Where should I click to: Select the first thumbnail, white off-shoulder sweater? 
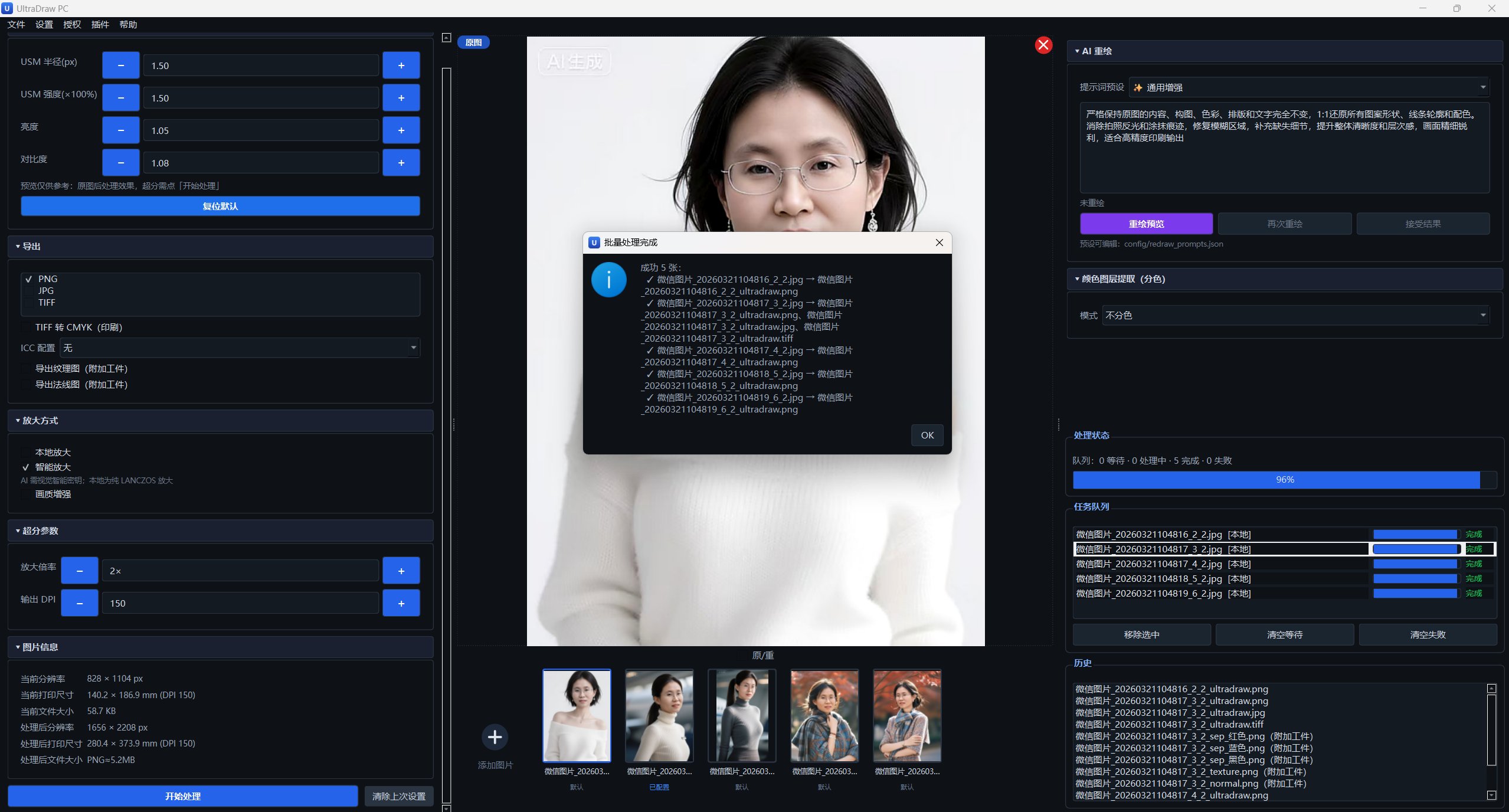pos(577,716)
